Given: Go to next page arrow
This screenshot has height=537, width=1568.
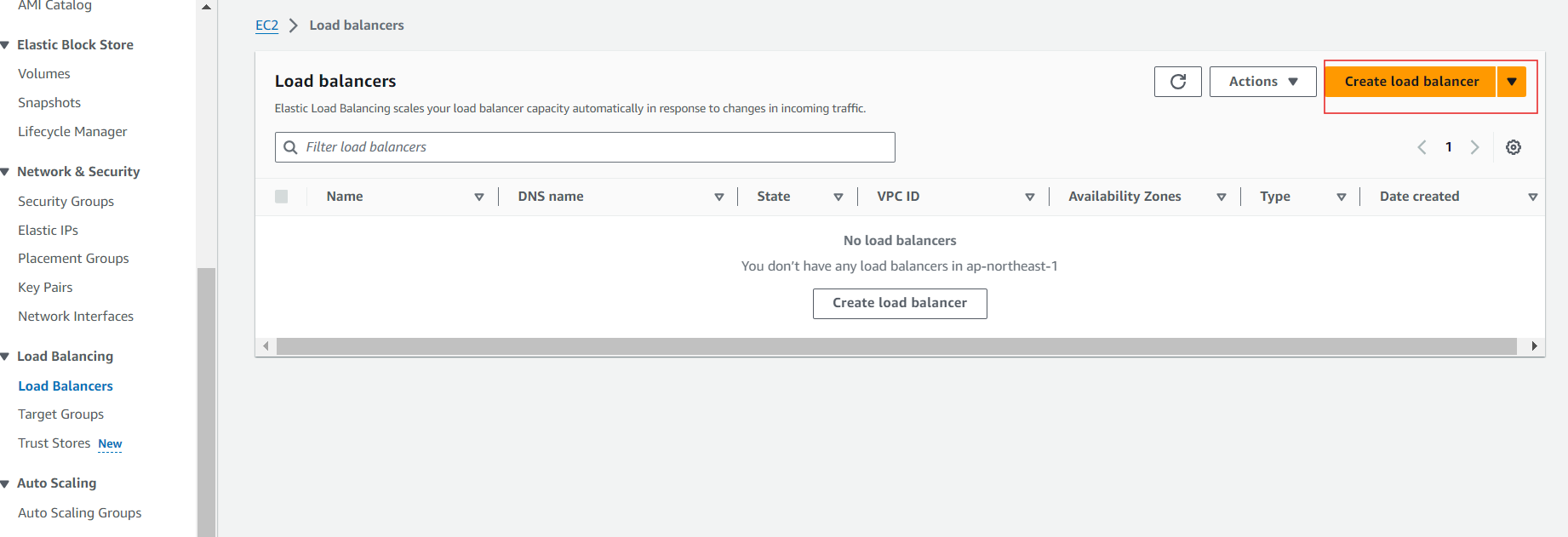Looking at the screenshot, I should pyautogui.click(x=1475, y=147).
